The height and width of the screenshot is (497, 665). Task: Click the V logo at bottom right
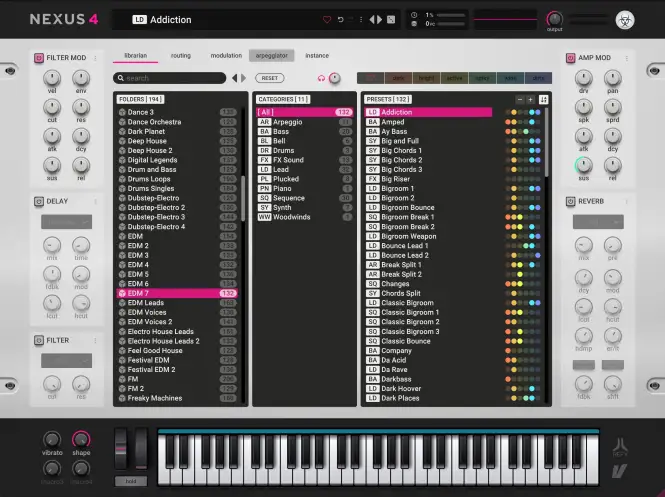click(620, 471)
